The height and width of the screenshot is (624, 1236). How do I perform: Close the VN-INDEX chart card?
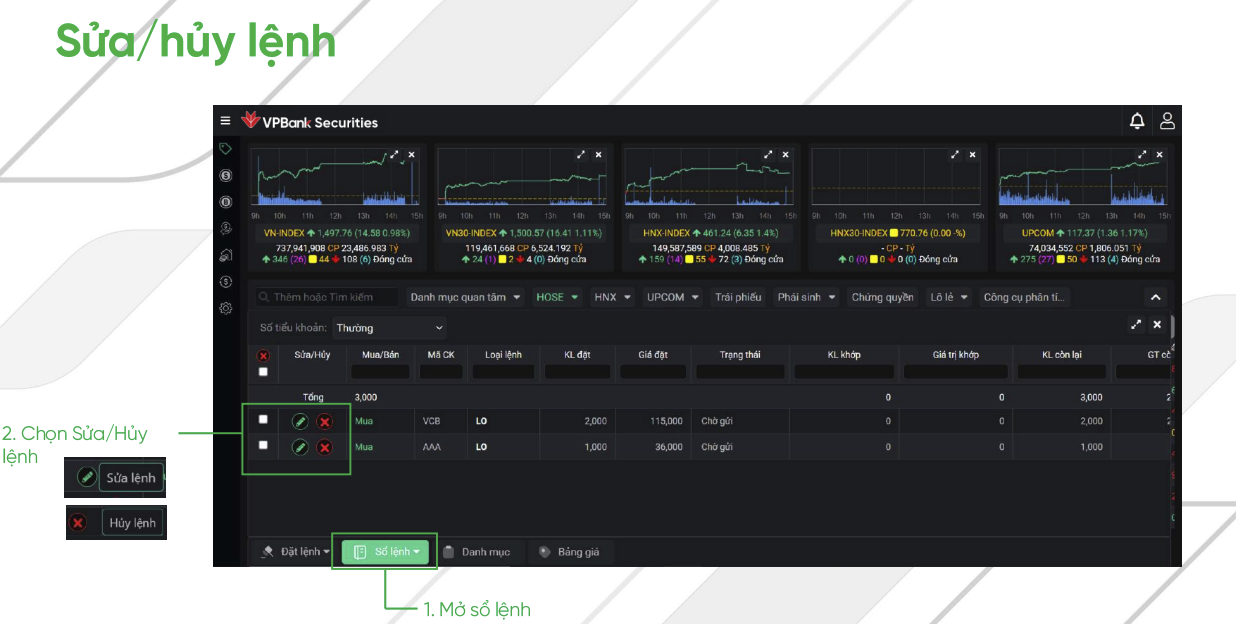point(411,155)
